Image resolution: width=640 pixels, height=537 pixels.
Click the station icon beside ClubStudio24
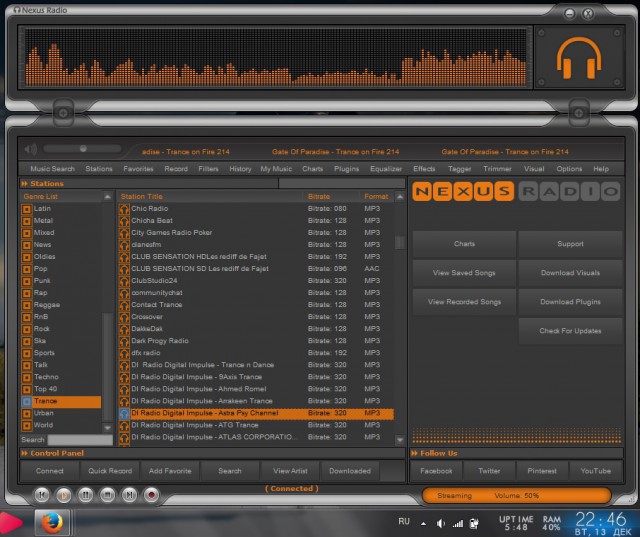tap(124, 281)
